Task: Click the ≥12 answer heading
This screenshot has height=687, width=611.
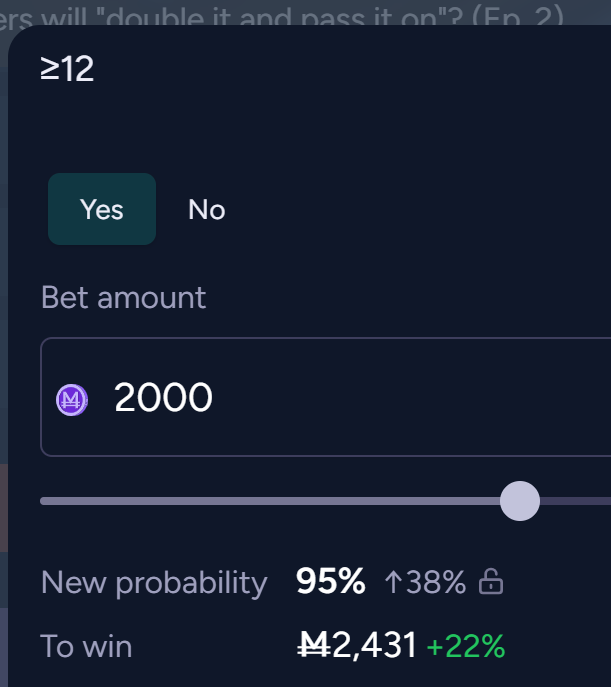Action: 67,70
